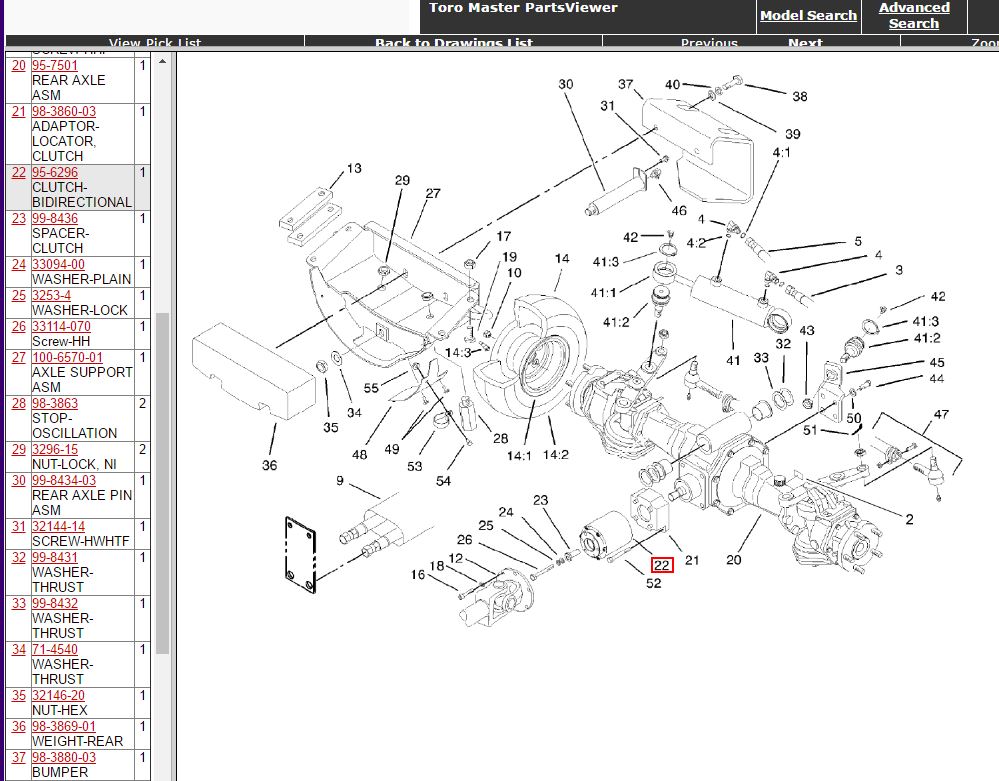Select reference number 33 in parts list
This screenshot has height=781, width=999.
pyautogui.click(x=18, y=603)
